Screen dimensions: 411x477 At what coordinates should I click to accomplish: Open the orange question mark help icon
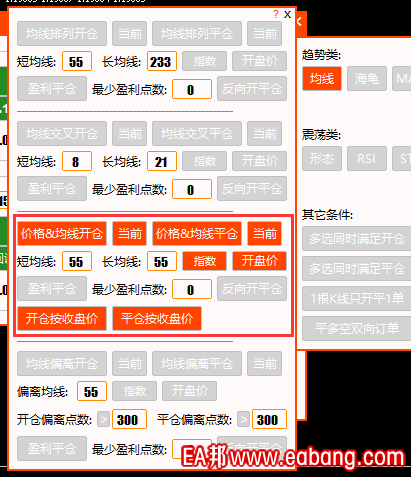[x=276, y=14]
